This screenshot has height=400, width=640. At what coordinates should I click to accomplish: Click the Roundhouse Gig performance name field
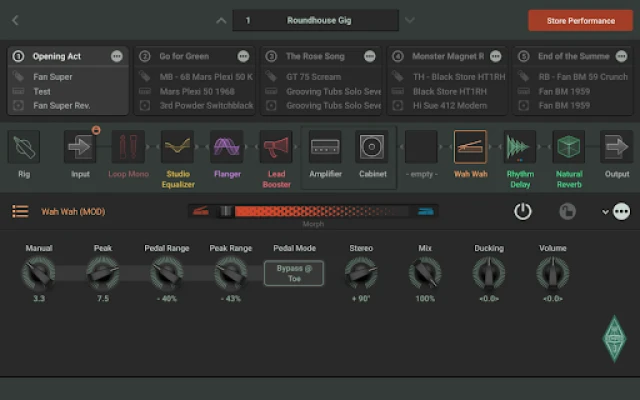(316, 20)
